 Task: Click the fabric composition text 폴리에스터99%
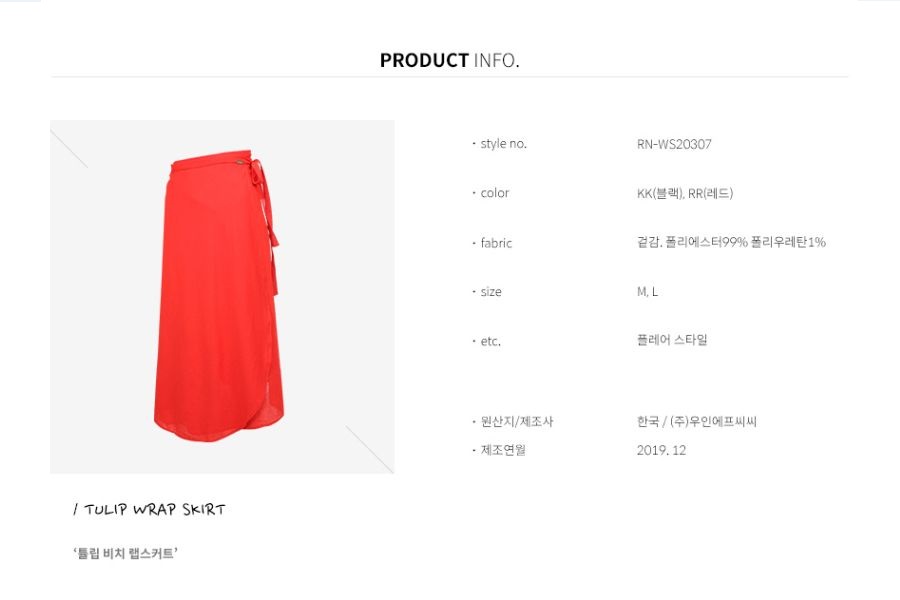tap(707, 242)
